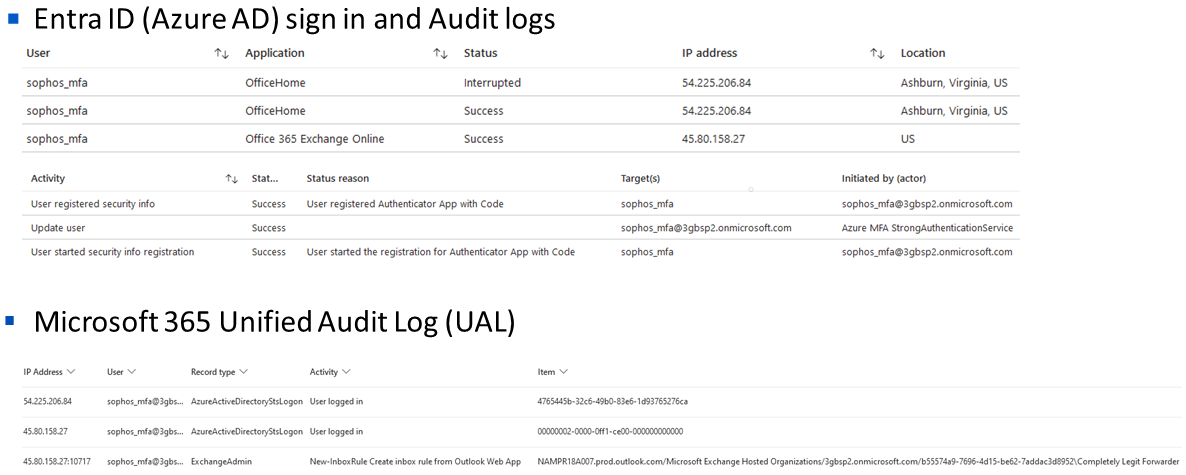Select OfficeHome in the Success sign-in row
The image size is (1186, 475).
click(275, 110)
